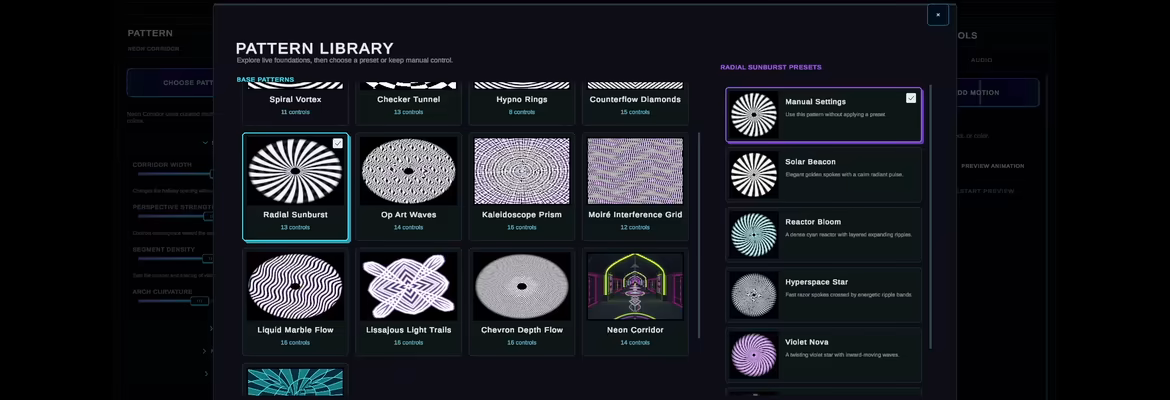Screen dimensions: 1170x400
Task: Choose the Hypno Rings pattern card
Action: [x=522, y=103]
